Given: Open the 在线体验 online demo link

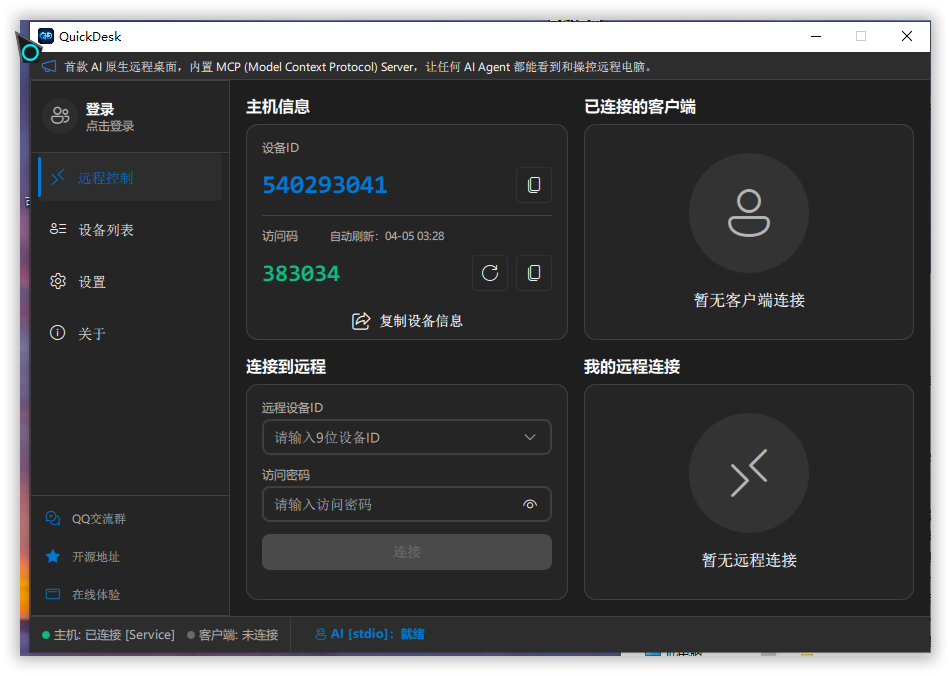Looking at the screenshot, I should [x=95, y=594].
